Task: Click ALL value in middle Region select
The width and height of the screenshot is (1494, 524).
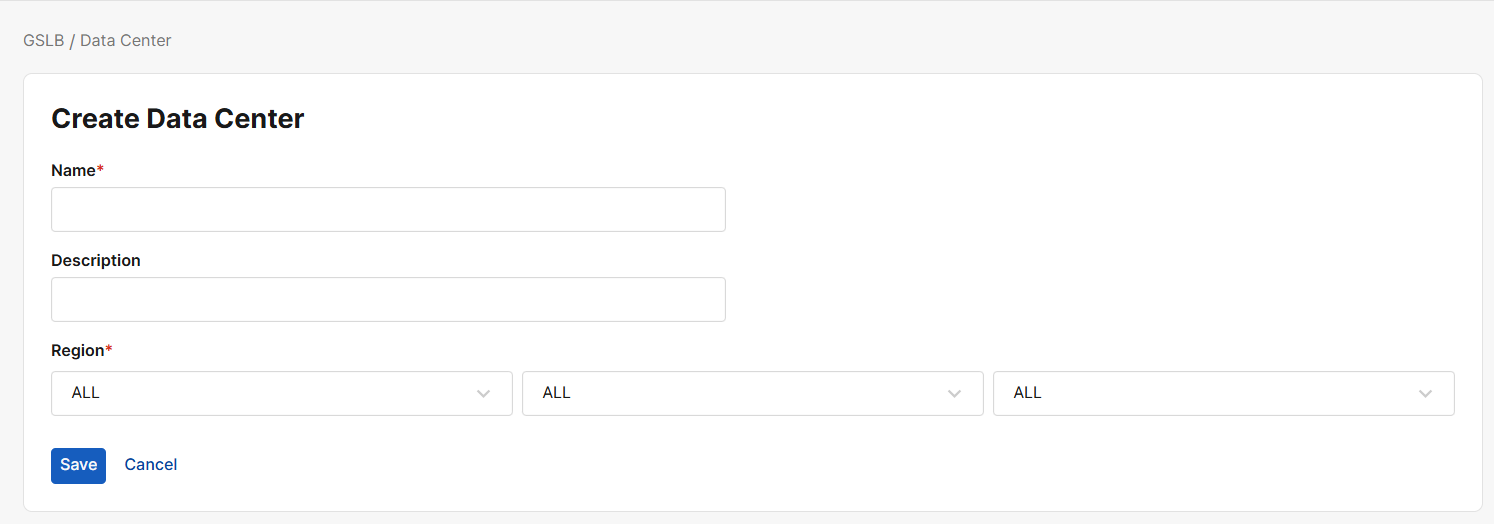Action: click(x=557, y=393)
